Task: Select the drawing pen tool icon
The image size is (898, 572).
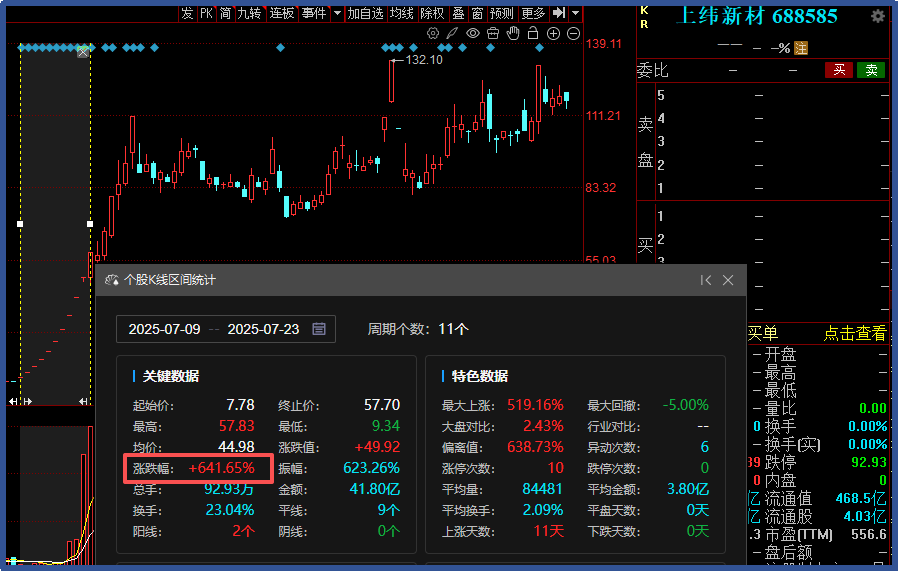Action: (x=453, y=33)
